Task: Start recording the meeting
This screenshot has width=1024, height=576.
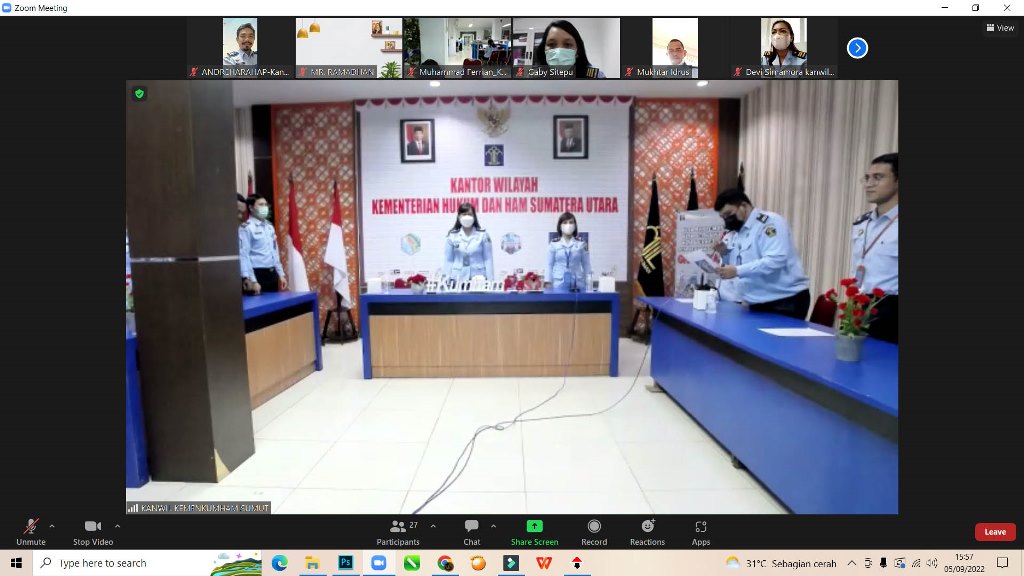Action: click(x=594, y=530)
